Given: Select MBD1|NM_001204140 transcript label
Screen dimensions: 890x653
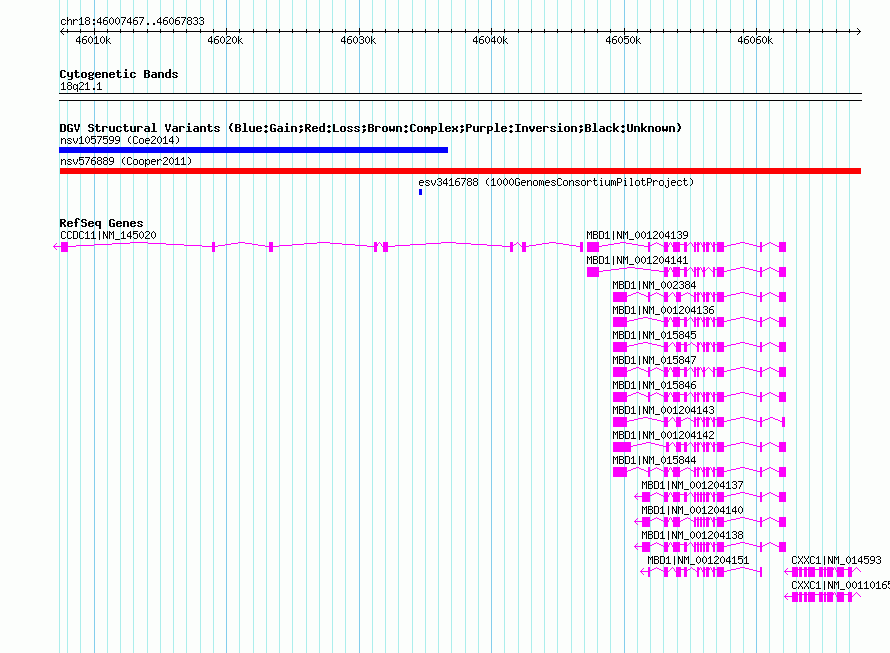Looking at the screenshot, I should point(692,510).
